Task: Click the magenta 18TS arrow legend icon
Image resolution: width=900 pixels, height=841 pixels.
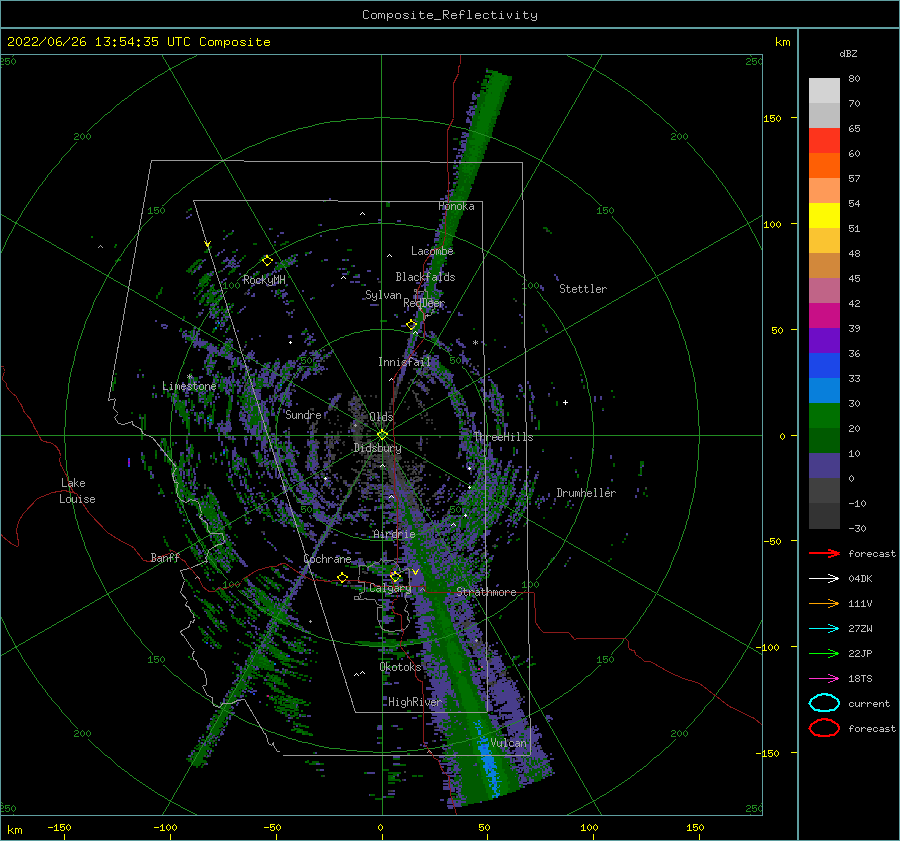Action: (x=824, y=679)
